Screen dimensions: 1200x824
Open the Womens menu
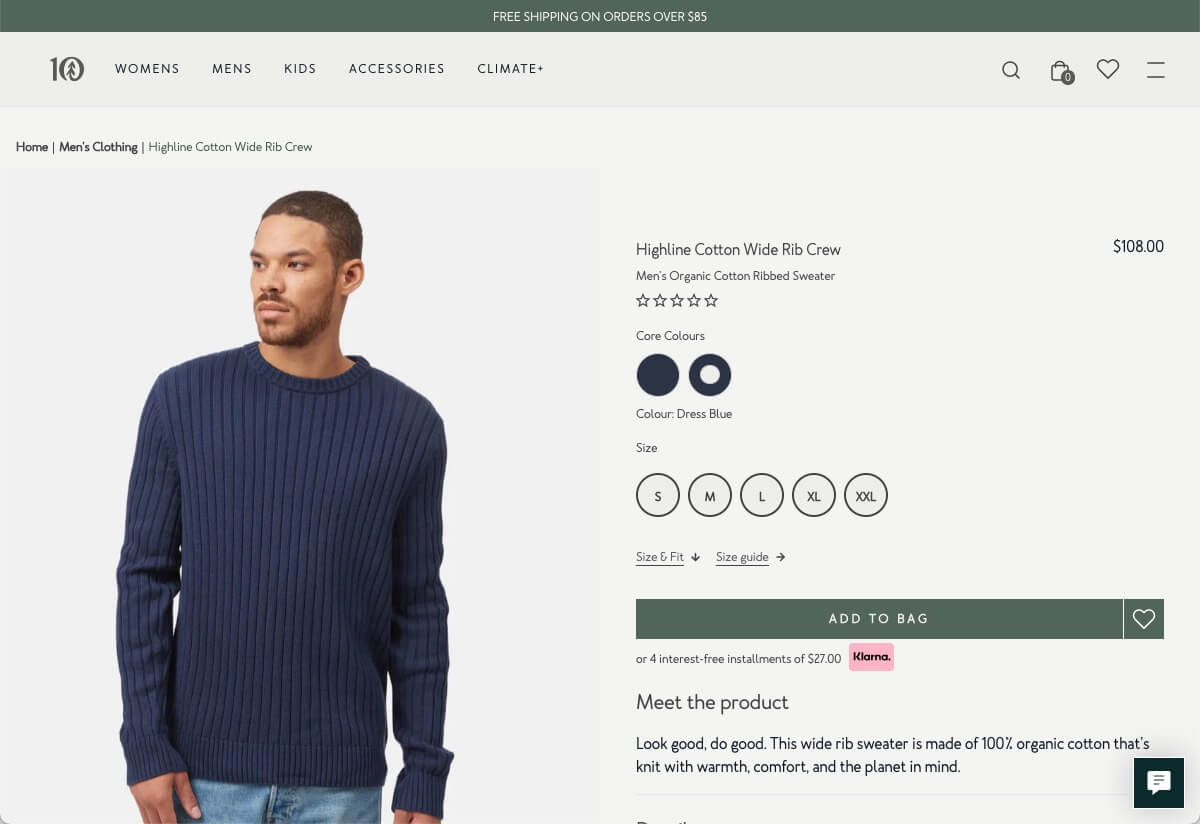(147, 69)
